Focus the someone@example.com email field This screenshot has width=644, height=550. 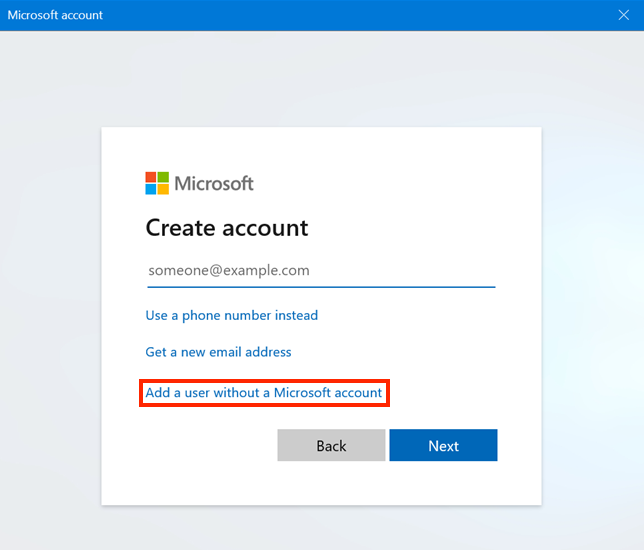[321, 271]
